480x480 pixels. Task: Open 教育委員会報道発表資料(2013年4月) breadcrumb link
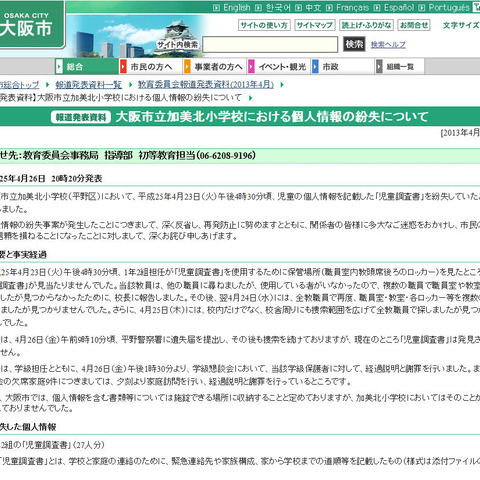pyautogui.click(x=206, y=85)
